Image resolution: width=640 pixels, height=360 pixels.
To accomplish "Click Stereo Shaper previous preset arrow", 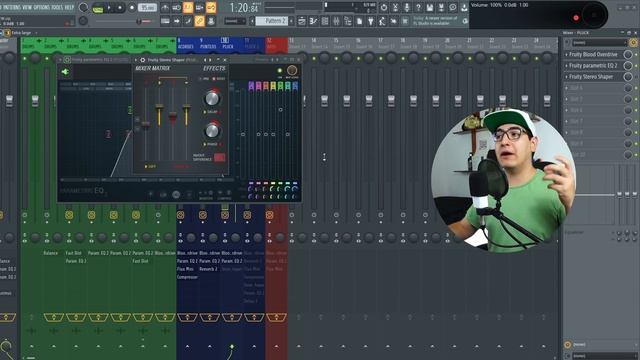I will (x=205, y=60).
